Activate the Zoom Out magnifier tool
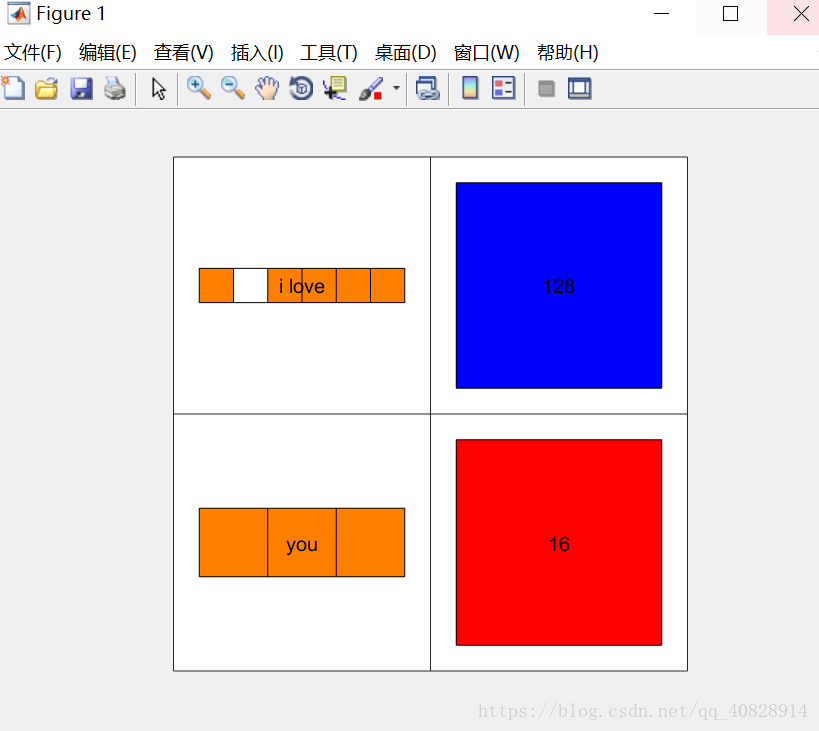 (232, 88)
